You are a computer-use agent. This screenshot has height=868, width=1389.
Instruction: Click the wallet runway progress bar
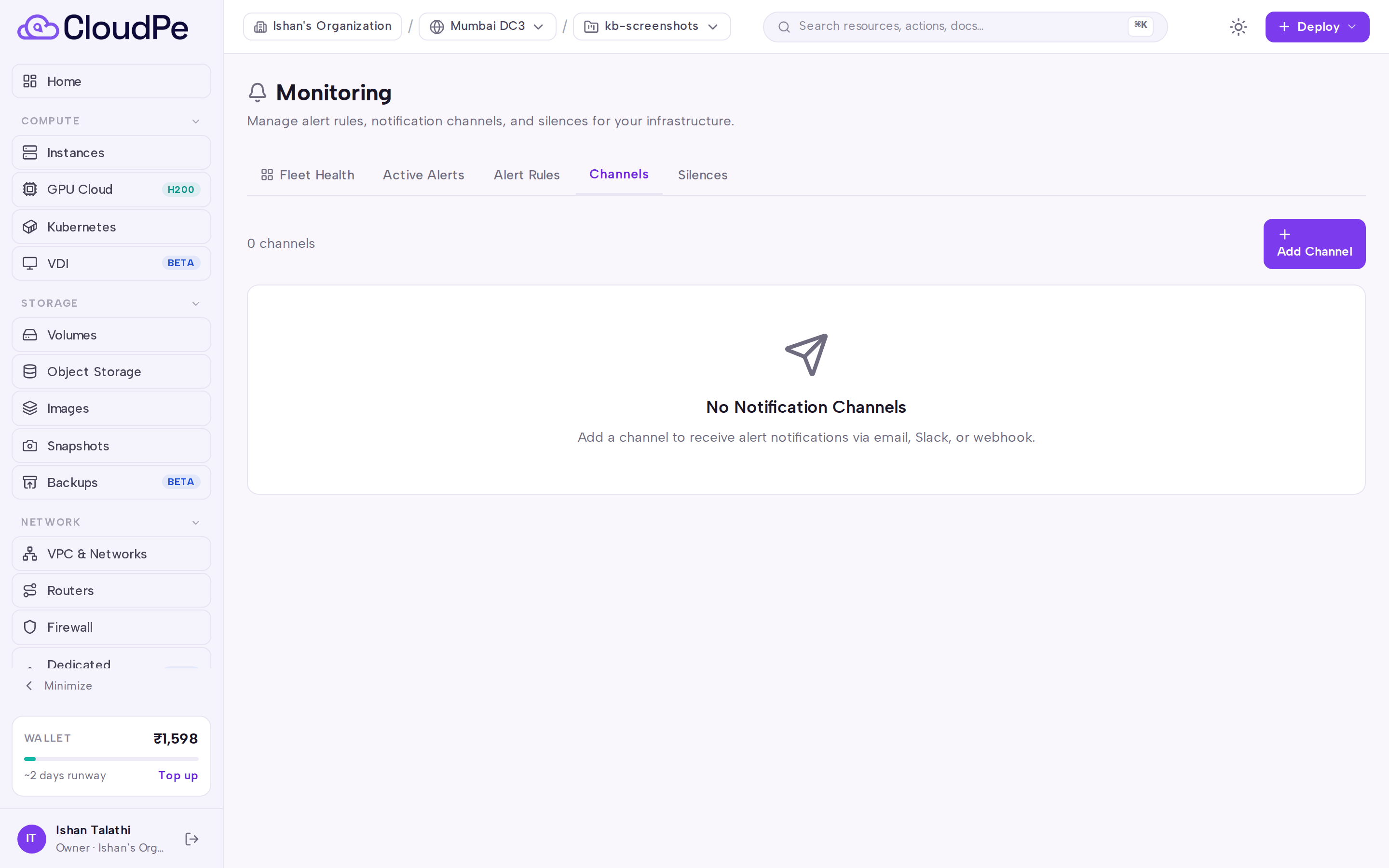click(111, 759)
